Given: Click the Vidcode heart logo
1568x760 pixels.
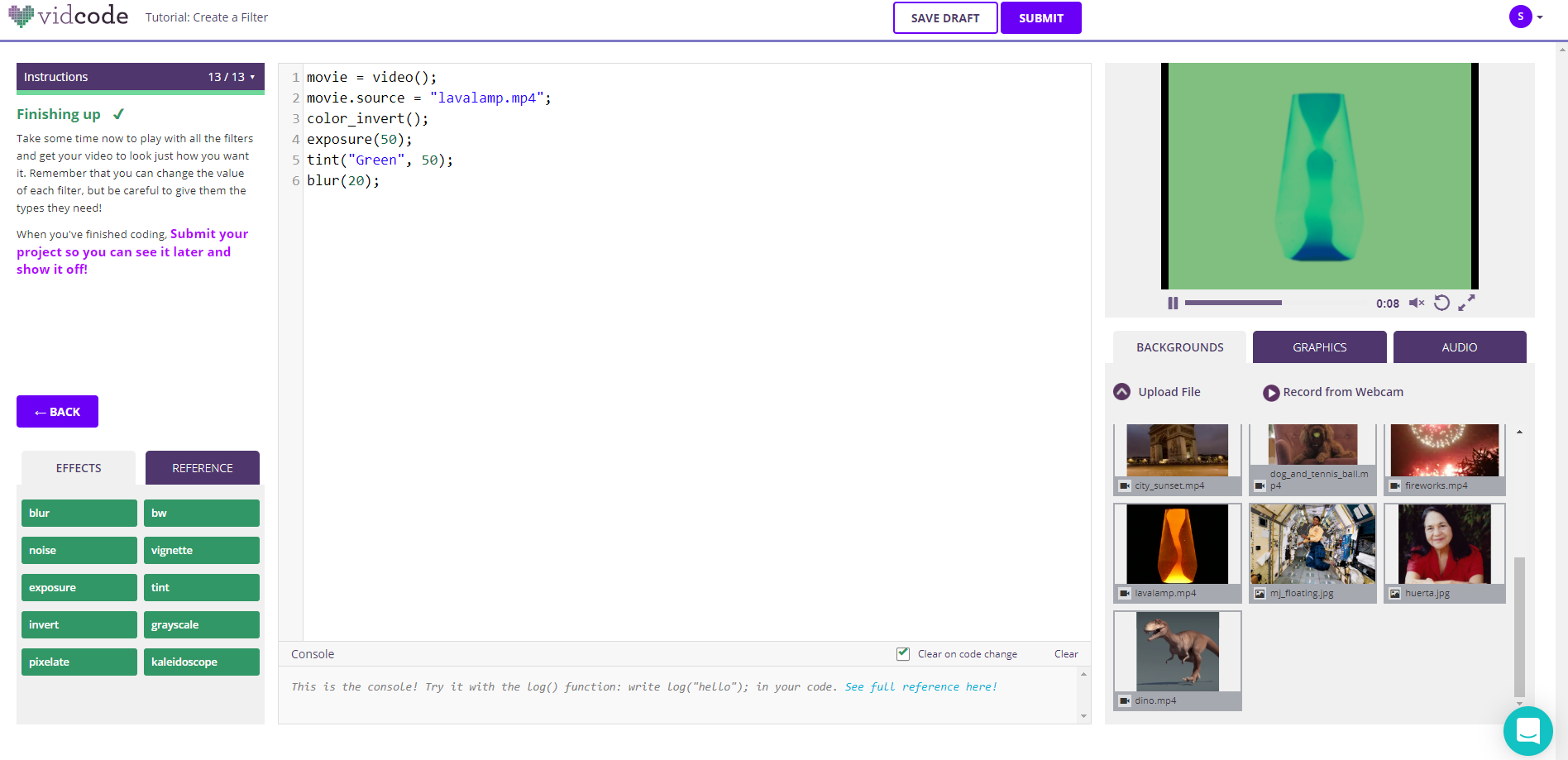Looking at the screenshot, I should (22, 16).
